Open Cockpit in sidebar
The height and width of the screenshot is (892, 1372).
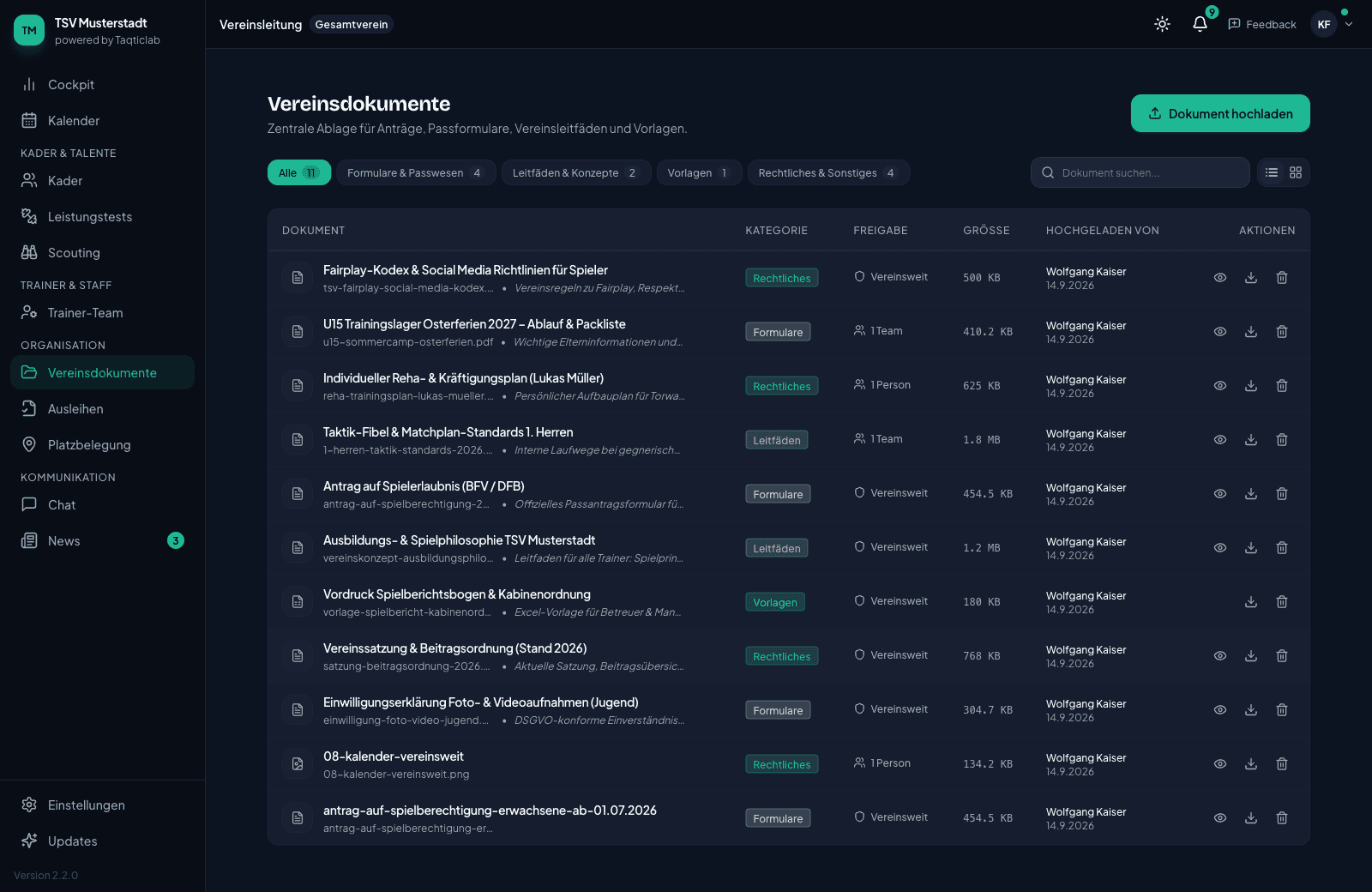103,84
